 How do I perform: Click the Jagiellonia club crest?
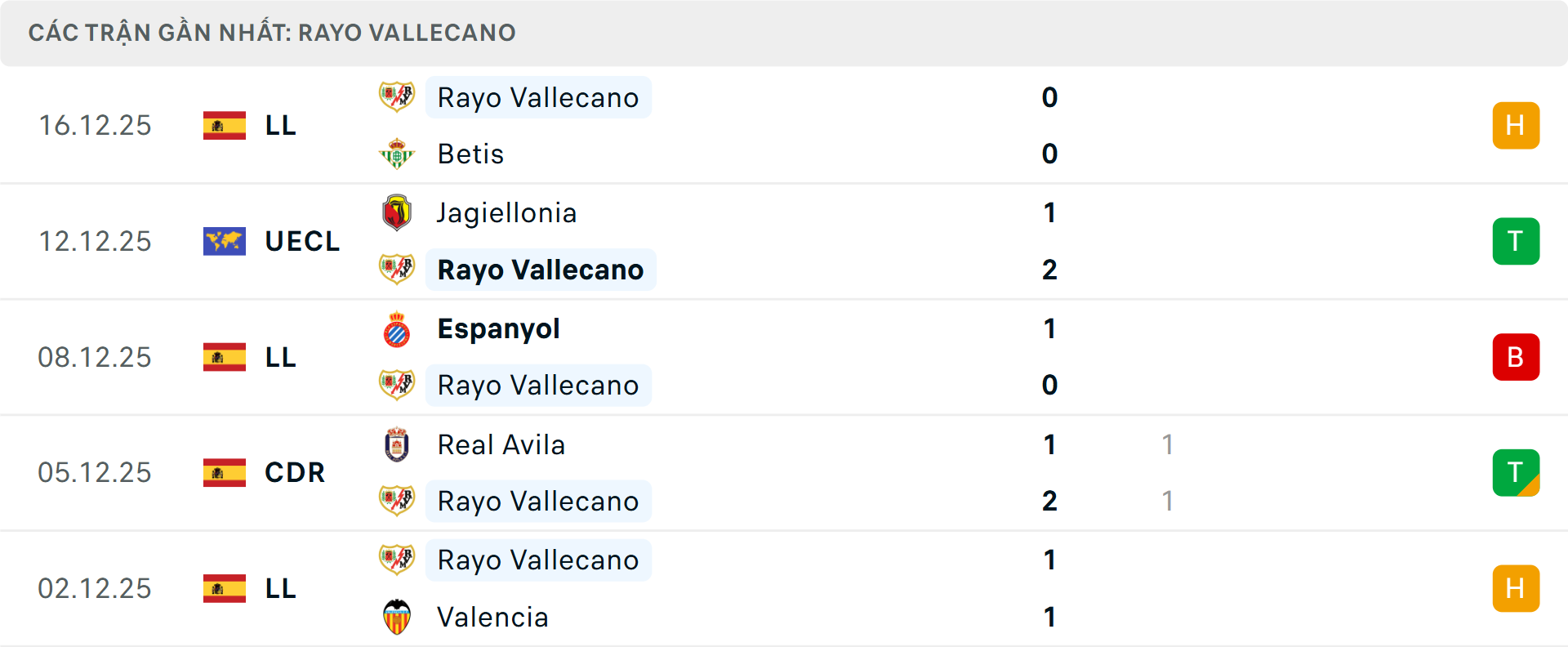[x=397, y=212]
